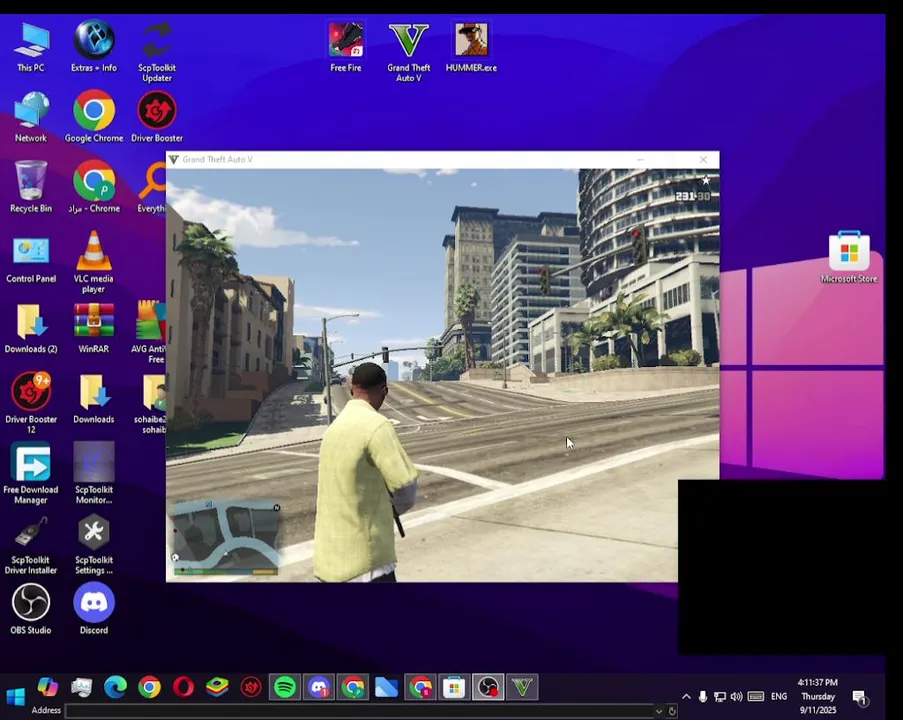Open the red Driver Booster taskbar icon
The height and width of the screenshot is (720, 903).
tap(251, 687)
